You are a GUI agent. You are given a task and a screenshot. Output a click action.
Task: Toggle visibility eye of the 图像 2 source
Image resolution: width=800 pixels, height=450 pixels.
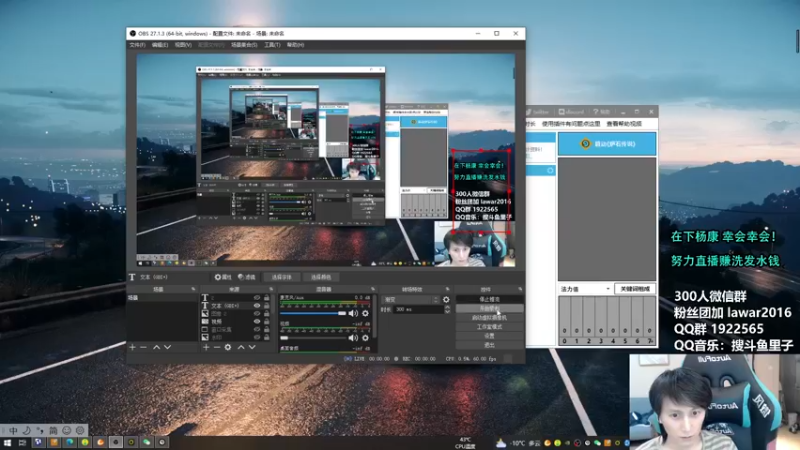(x=257, y=313)
